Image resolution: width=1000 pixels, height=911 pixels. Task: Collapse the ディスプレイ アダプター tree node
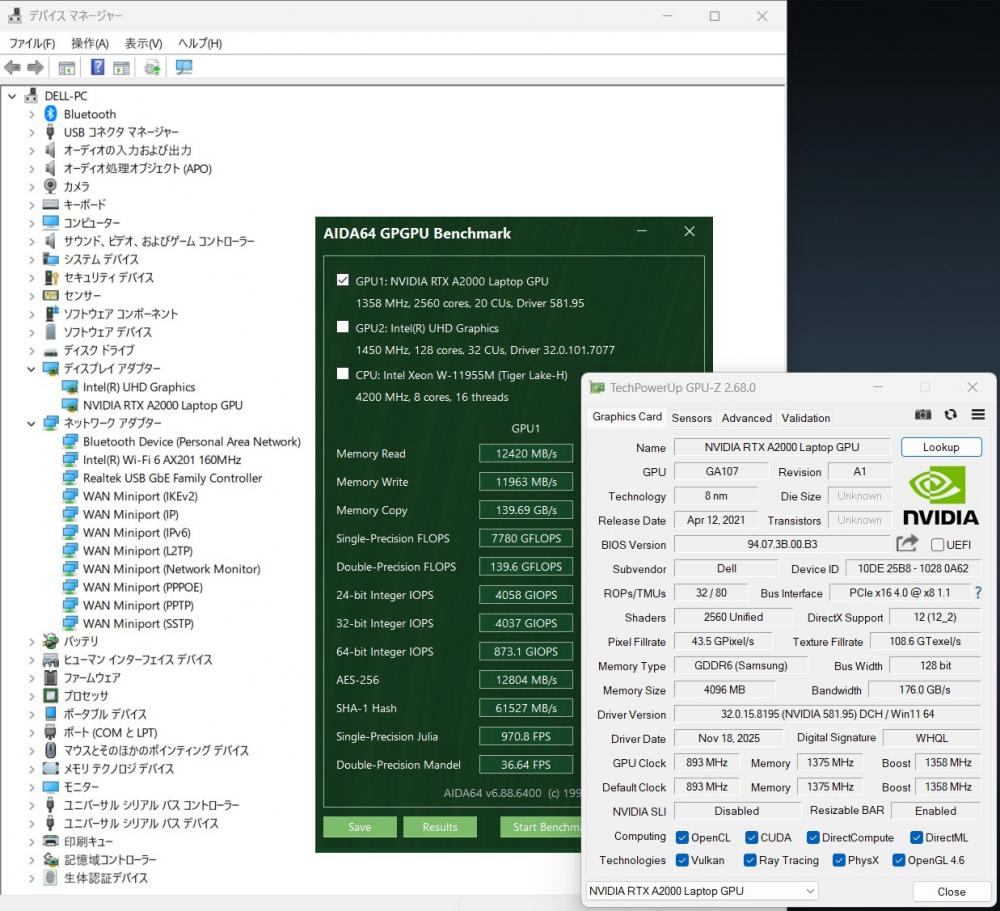point(31,369)
